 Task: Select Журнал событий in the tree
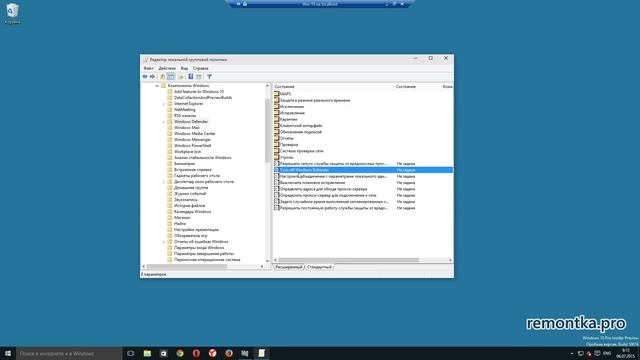click(190, 193)
